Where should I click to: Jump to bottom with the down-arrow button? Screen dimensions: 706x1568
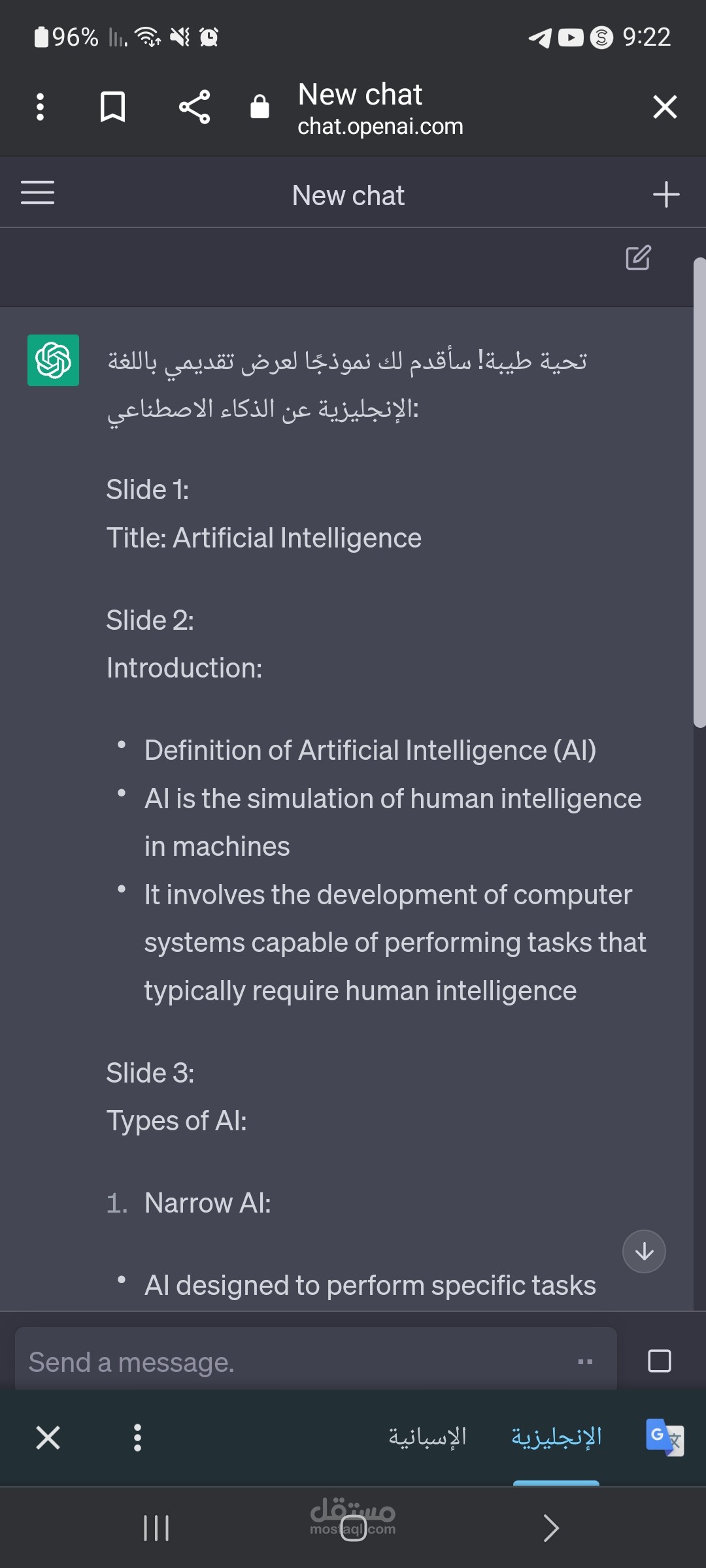[644, 1251]
